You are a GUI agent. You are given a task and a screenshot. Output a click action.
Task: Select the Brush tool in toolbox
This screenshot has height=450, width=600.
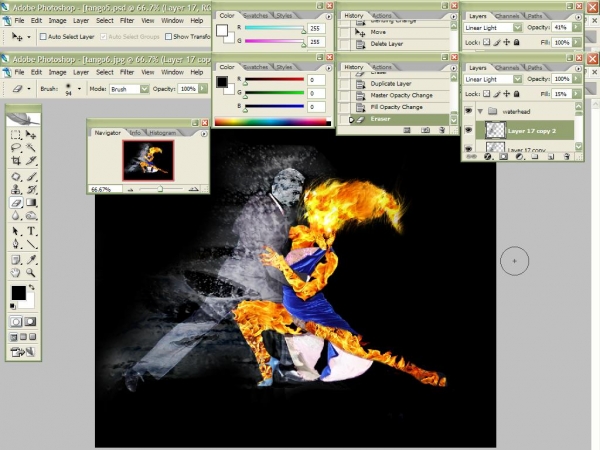pos(31,176)
